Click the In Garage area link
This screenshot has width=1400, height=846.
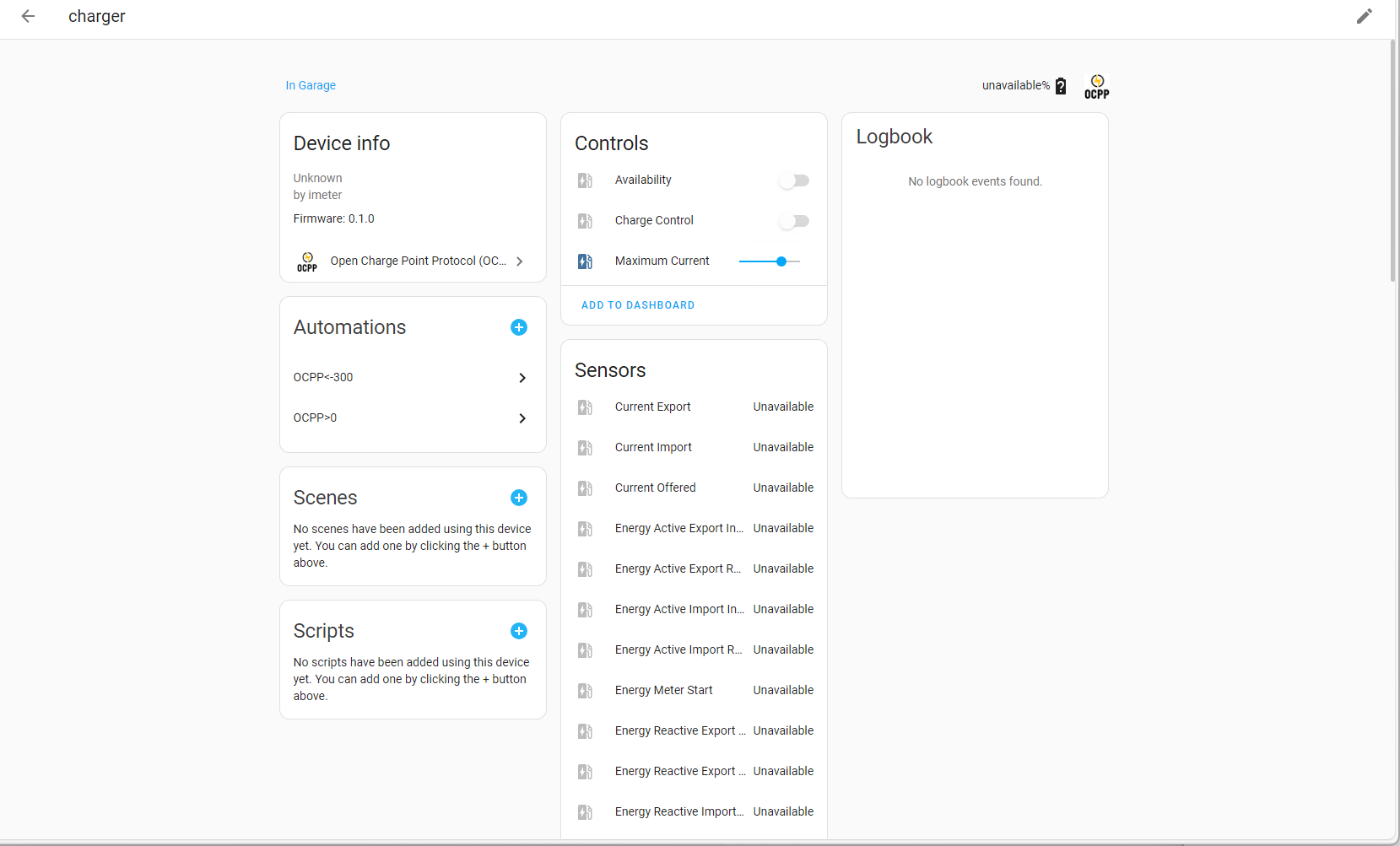(311, 85)
